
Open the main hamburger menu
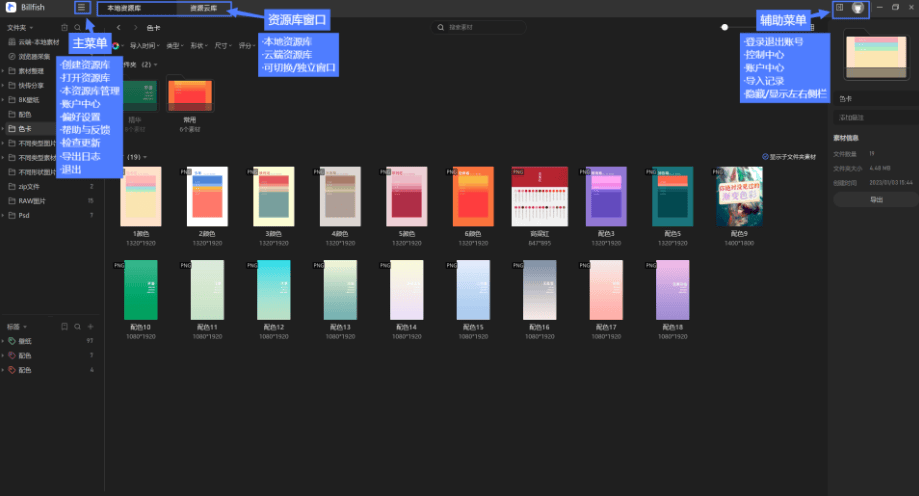coord(81,8)
